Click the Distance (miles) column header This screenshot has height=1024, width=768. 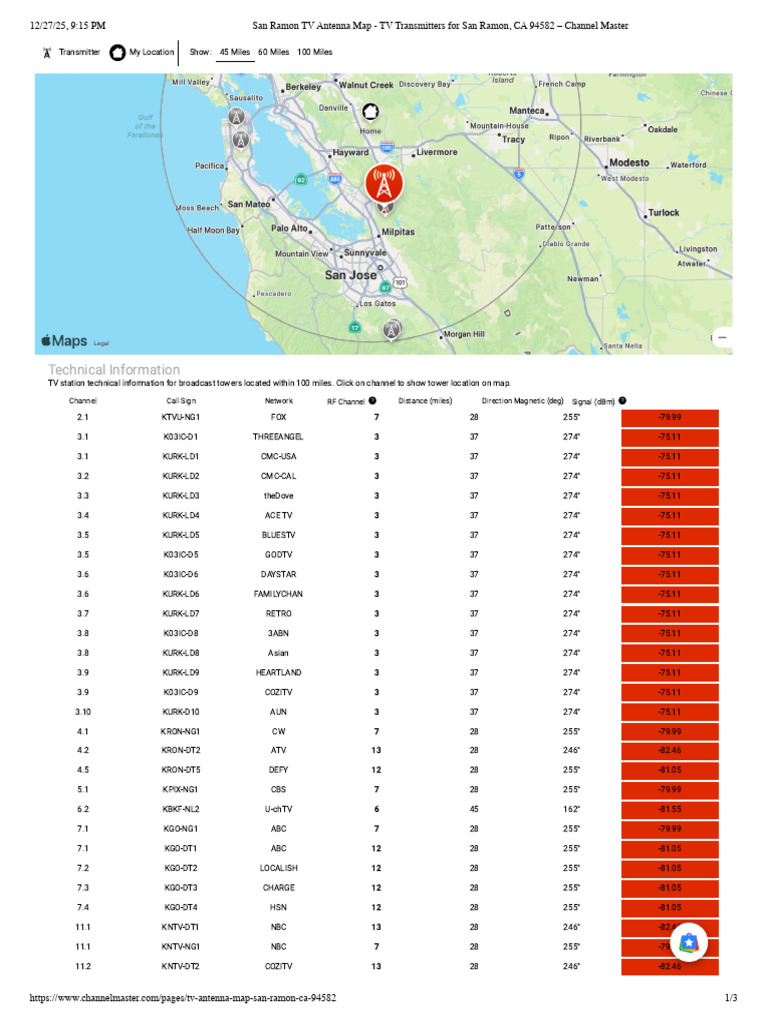click(x=425, y=401)
